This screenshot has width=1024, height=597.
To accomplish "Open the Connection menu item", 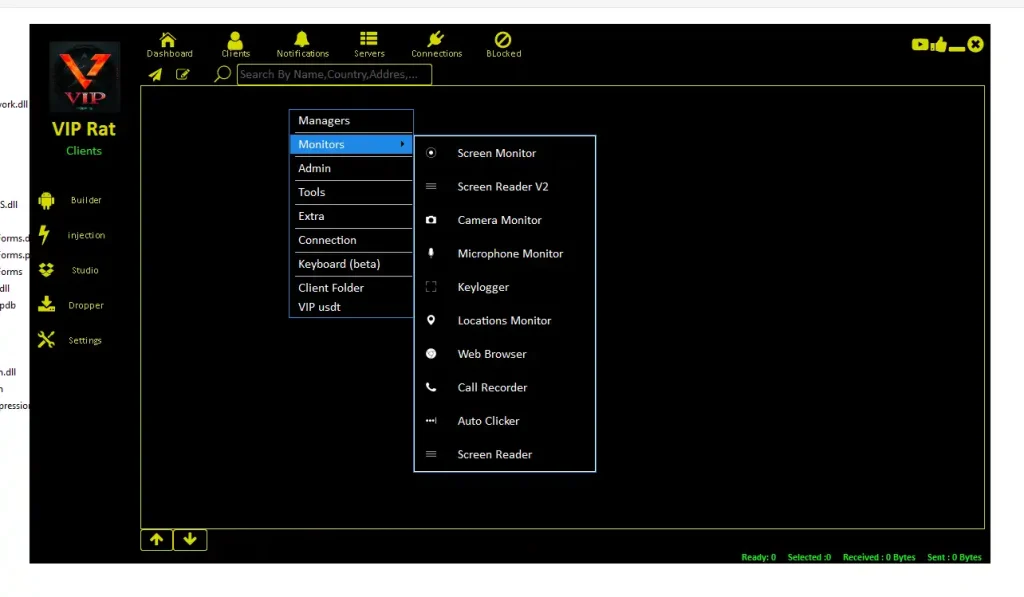I will tap(325, 240).
